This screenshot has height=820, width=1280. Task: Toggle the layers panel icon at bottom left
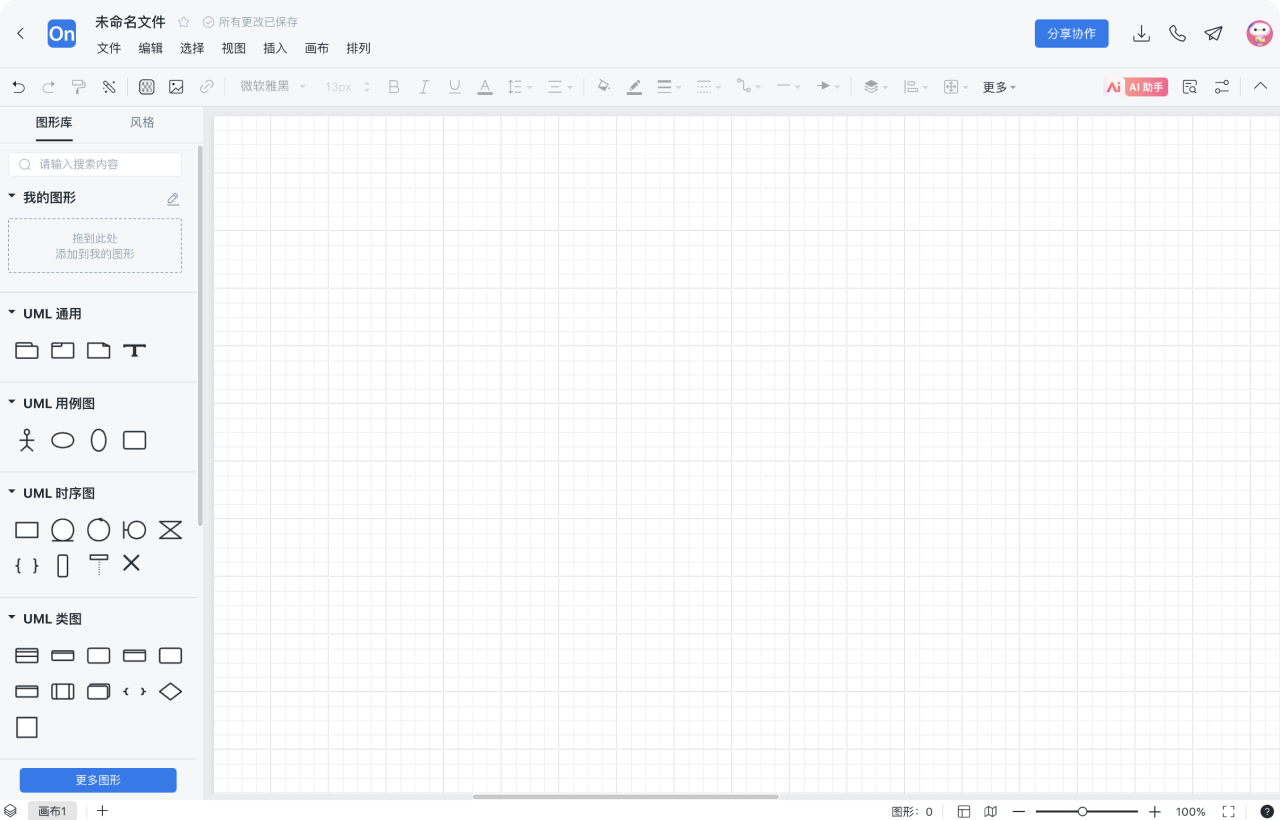click(x=10, y=811)
